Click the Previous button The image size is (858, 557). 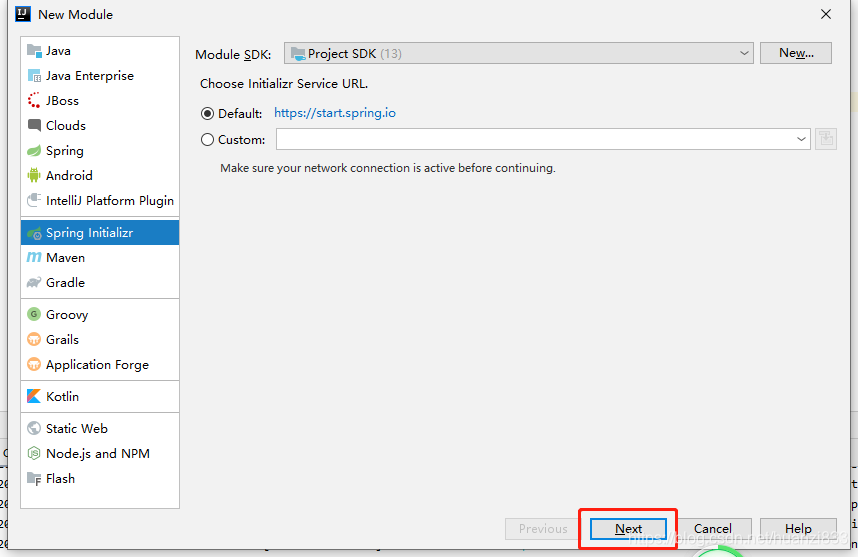click(543, 529)
